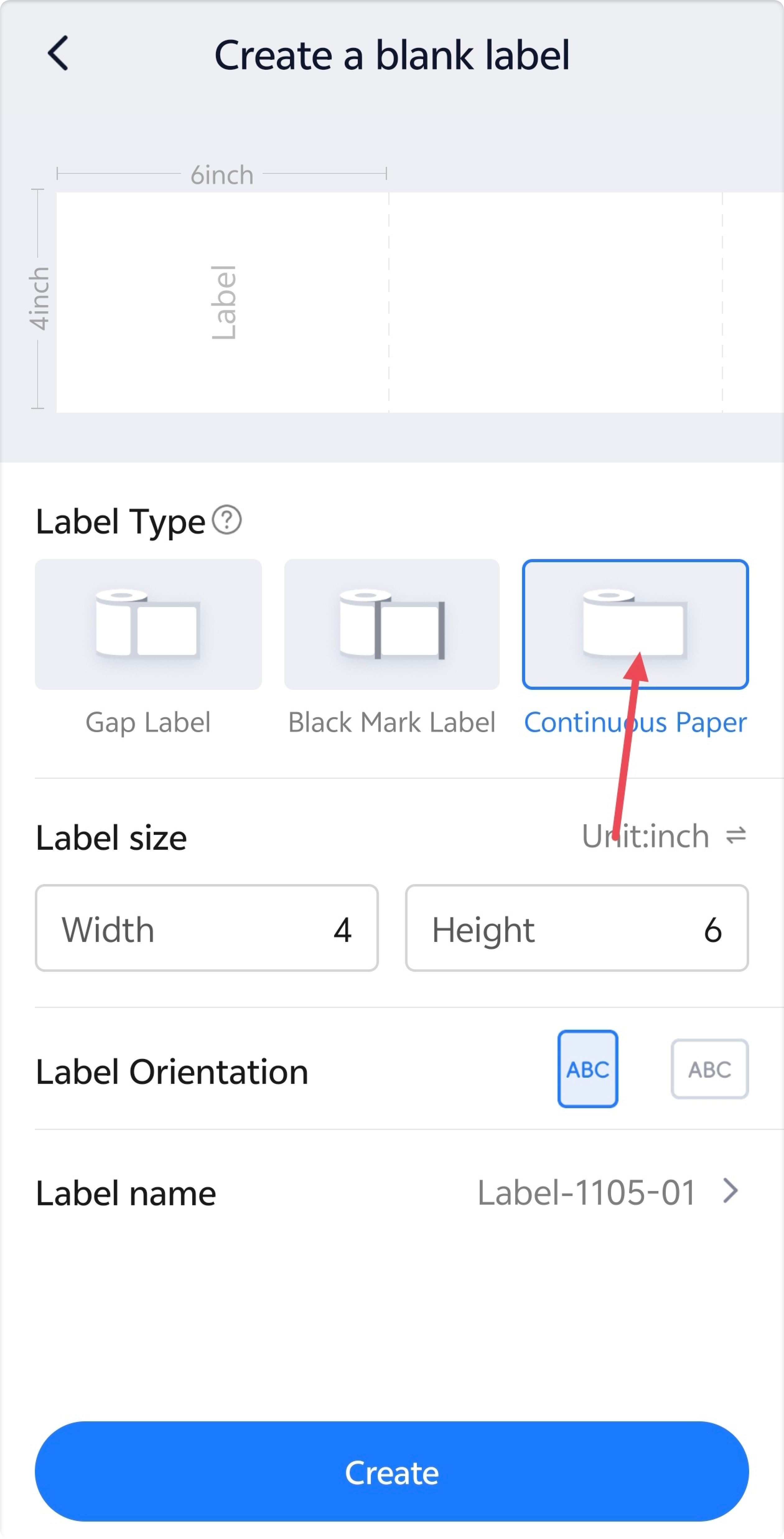Choose the landscape ABC orientation icon
This screenshot has height=1539, width=784.
tap(709, 1069)
